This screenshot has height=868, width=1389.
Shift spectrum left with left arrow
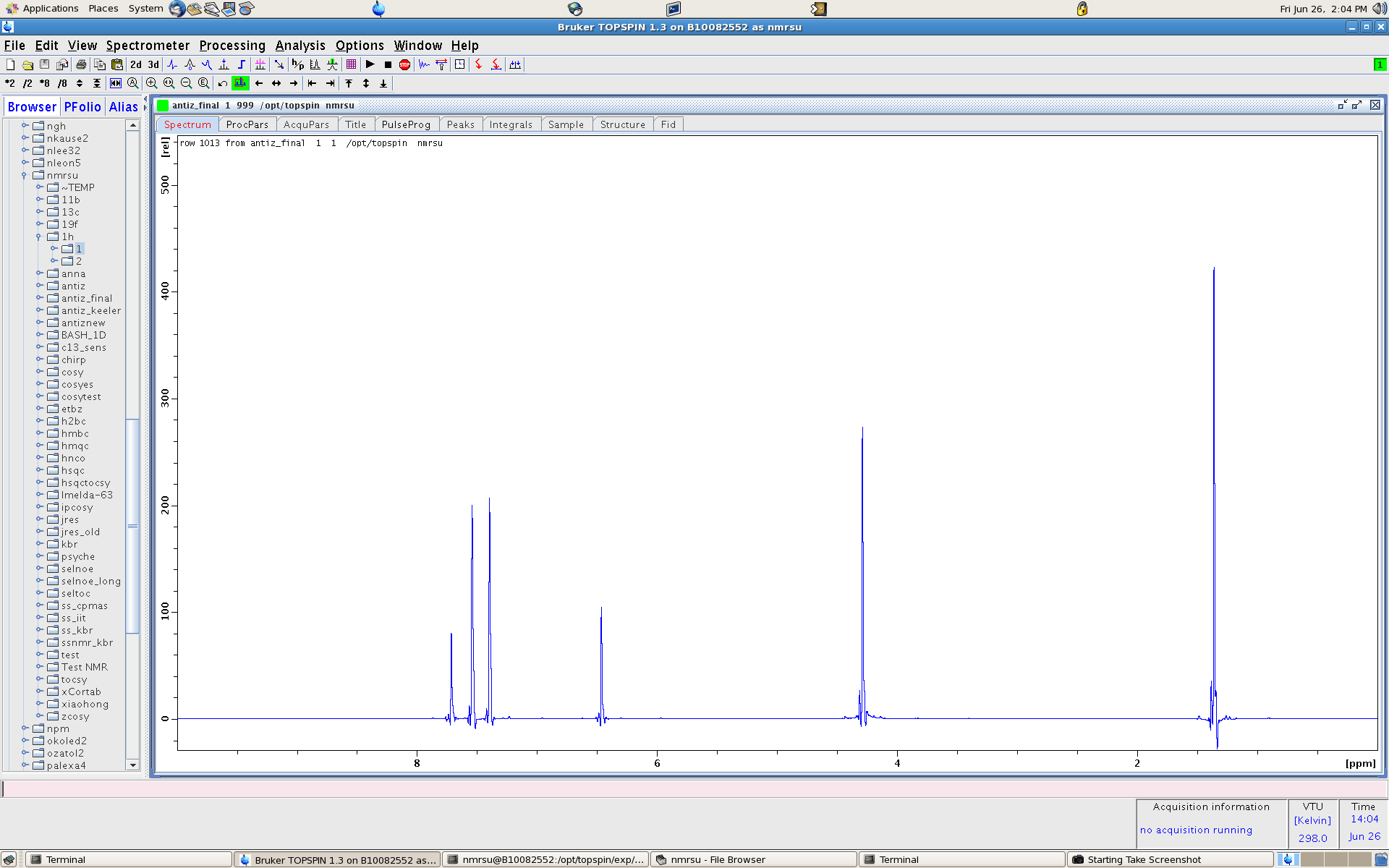pos(259,83)
